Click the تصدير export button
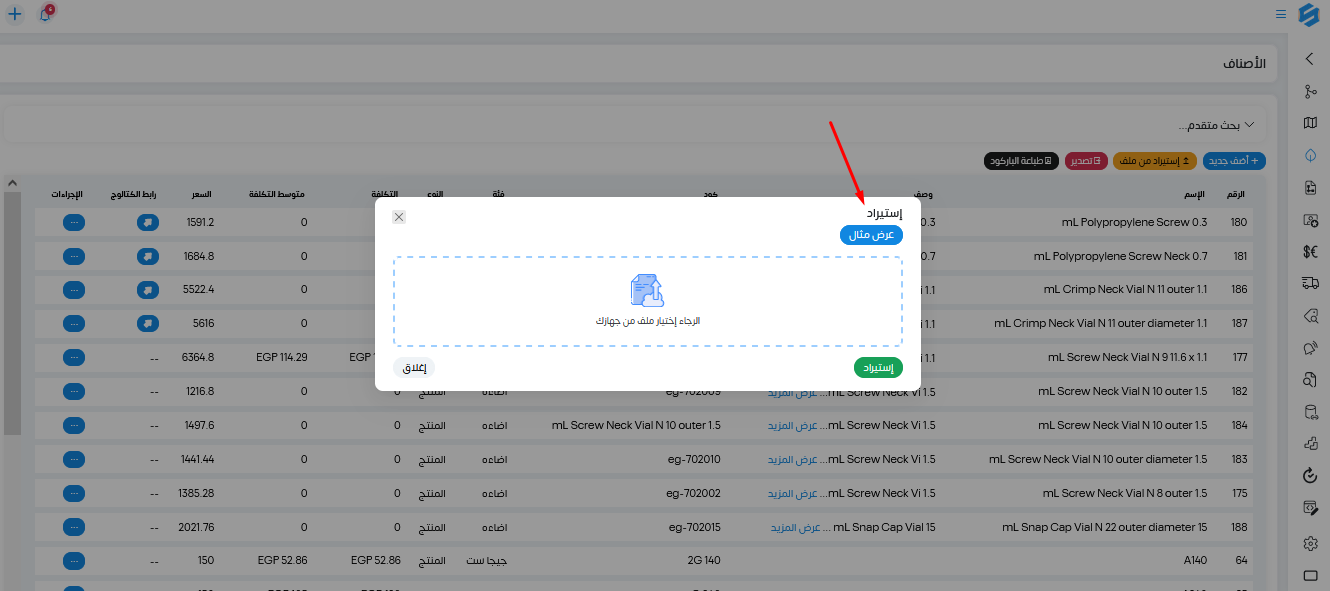 [x=1086, y=161]
